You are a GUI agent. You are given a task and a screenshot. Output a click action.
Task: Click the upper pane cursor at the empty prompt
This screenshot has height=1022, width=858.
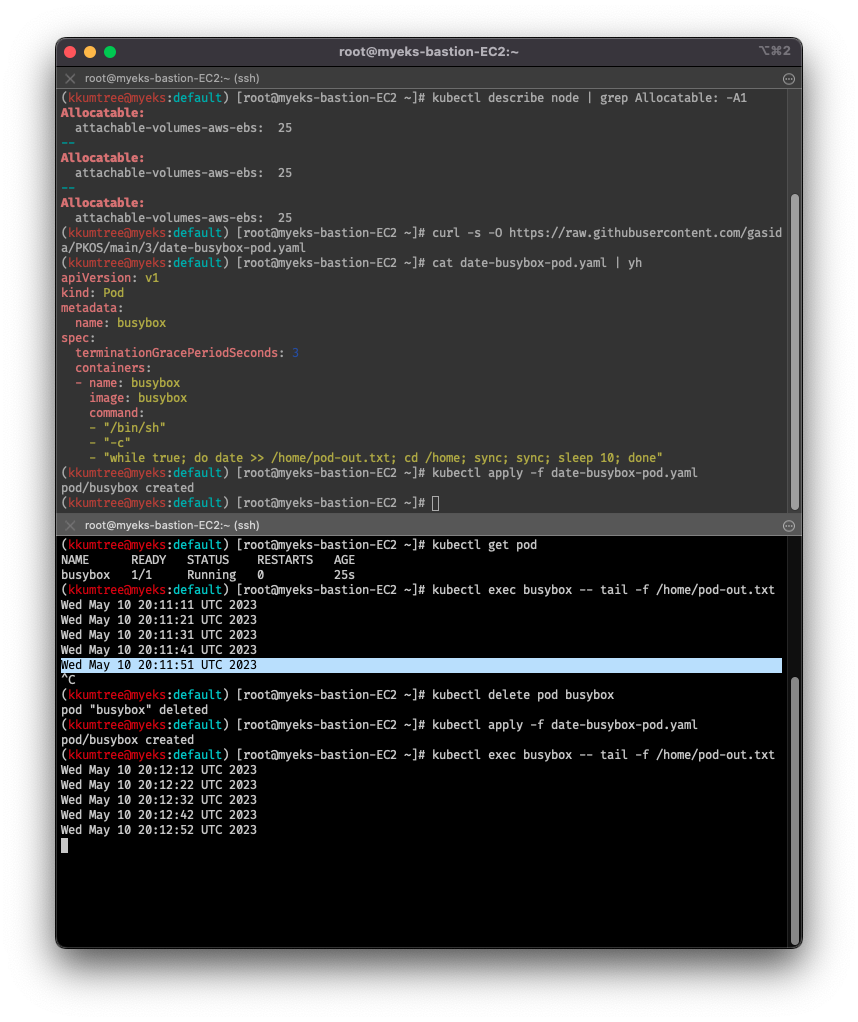pos(436,503)
